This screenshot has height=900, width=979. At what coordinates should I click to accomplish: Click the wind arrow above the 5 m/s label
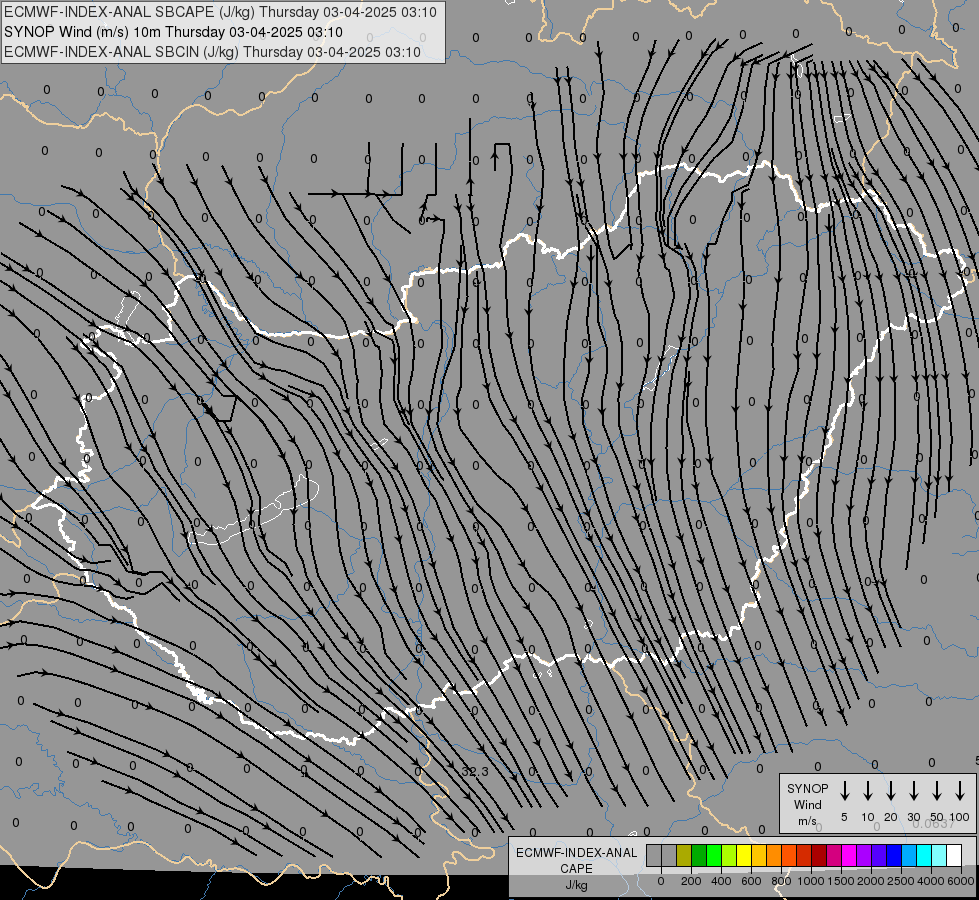pos(844,791)
